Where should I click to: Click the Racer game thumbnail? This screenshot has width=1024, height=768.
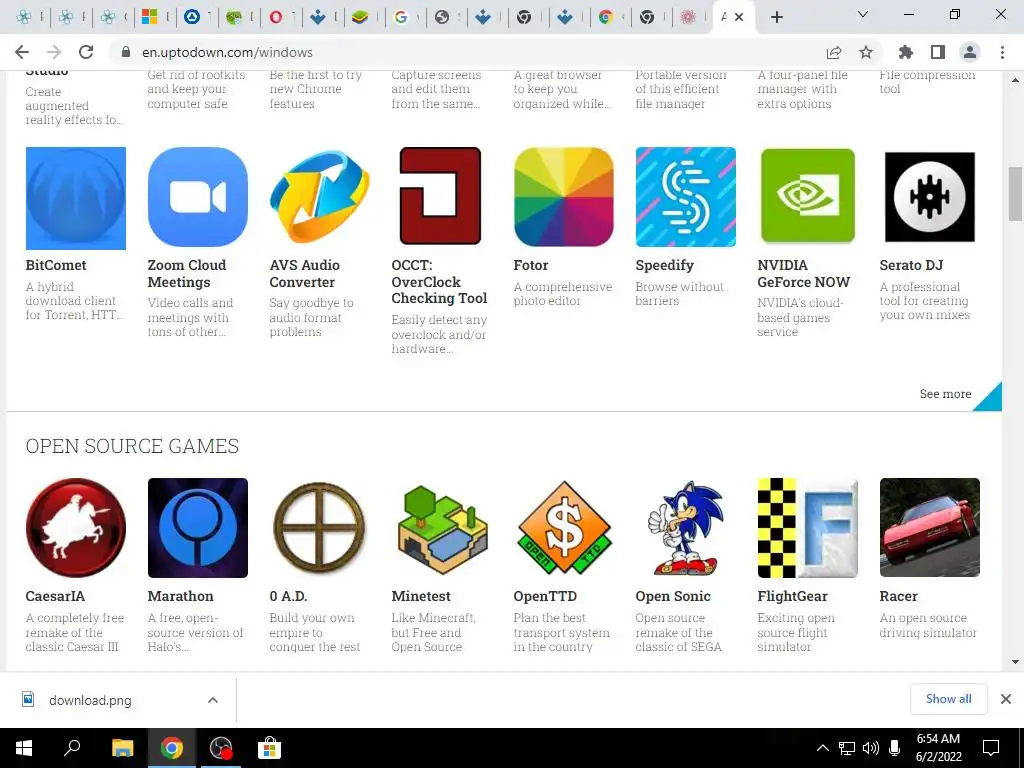(x=930, y=528)
